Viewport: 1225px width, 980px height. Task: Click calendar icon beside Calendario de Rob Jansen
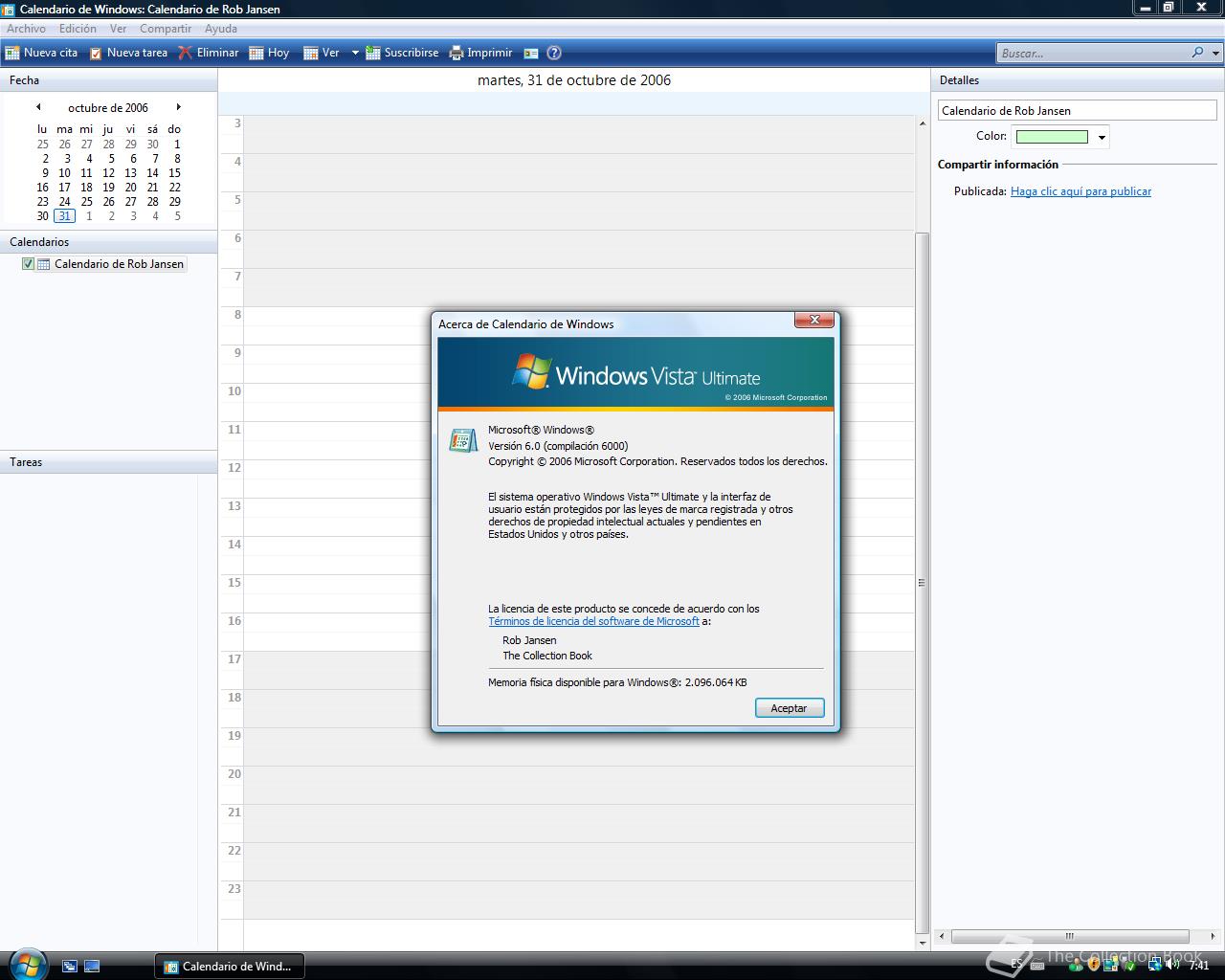coord(43,264)
